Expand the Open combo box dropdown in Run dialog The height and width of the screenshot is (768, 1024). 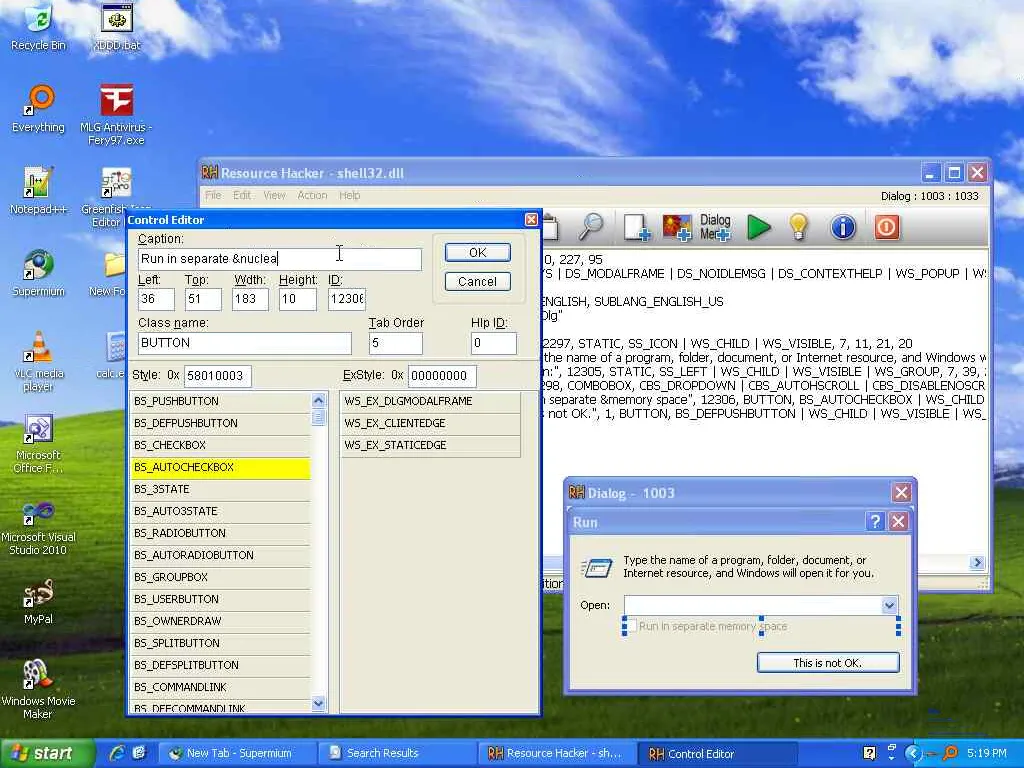(x=889, y=605)
